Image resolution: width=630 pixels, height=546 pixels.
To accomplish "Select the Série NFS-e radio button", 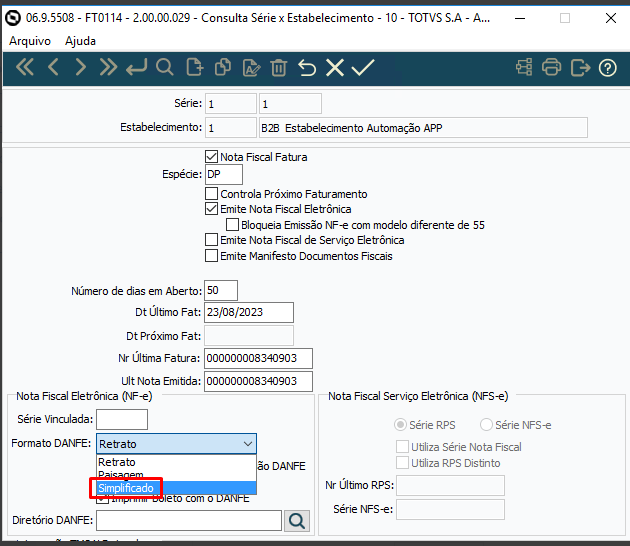I will (x=486, y=425).
